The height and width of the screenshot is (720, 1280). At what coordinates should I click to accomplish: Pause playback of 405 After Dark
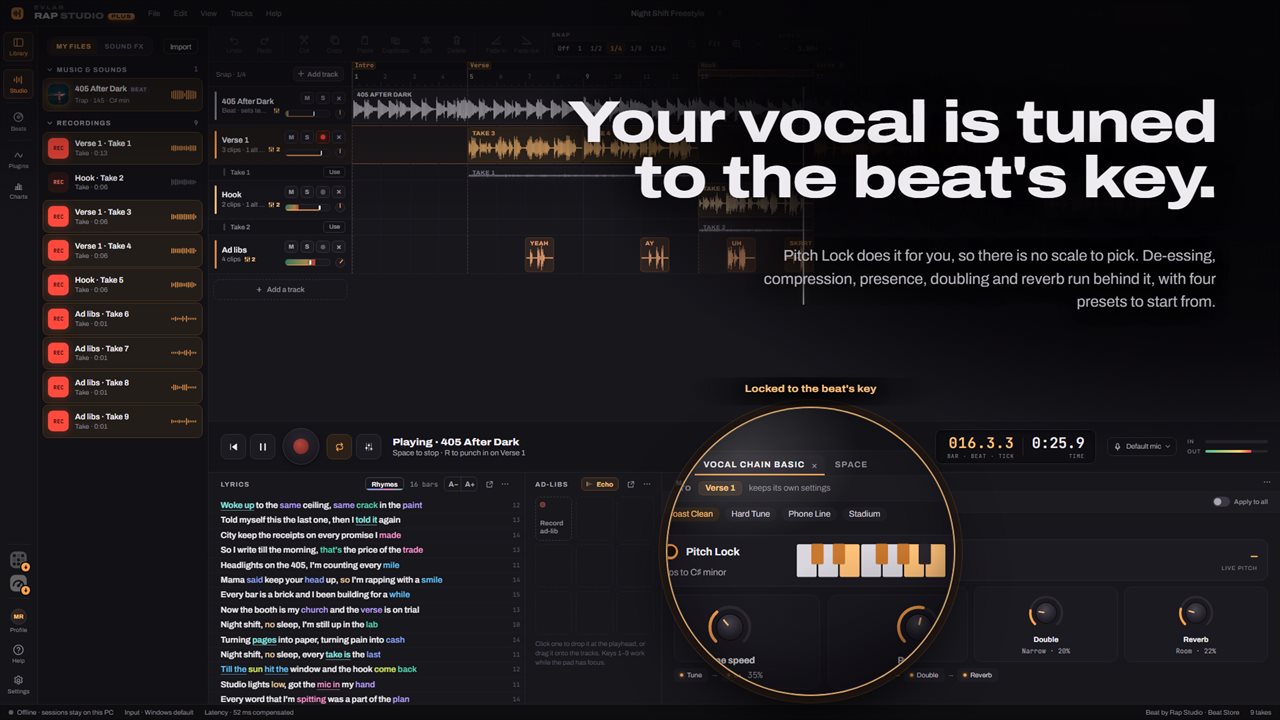[263, 447]
